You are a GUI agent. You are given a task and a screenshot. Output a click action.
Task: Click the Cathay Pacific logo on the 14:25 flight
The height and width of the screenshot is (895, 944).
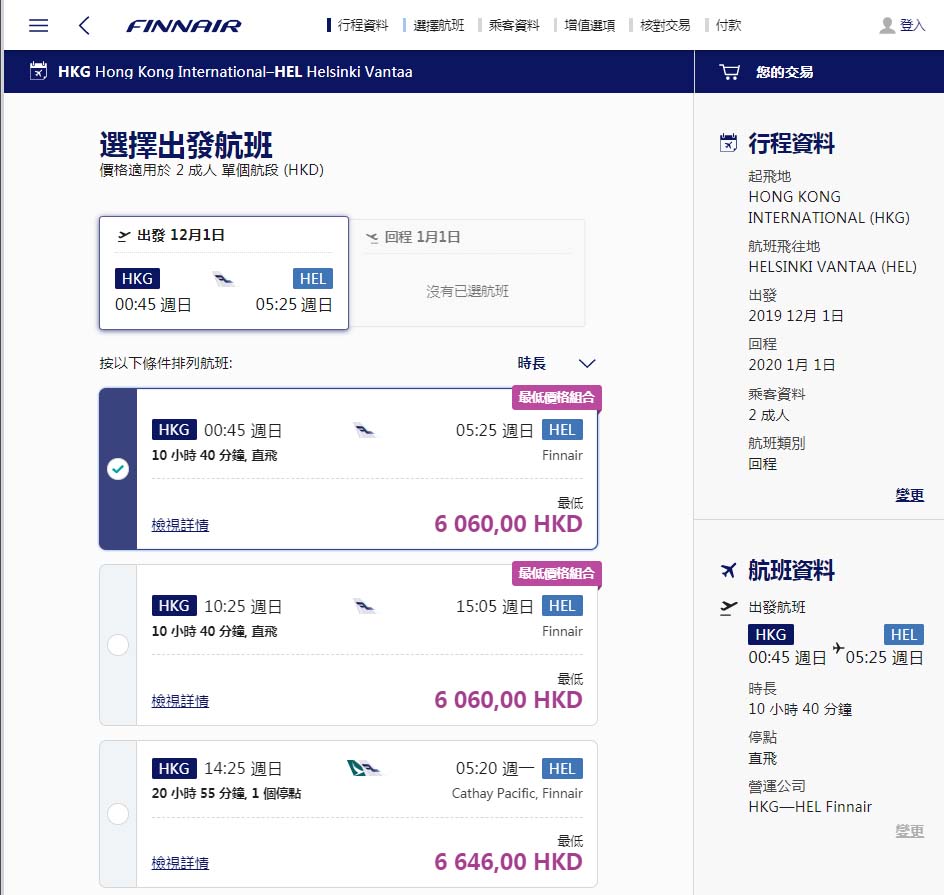point(356,768)
